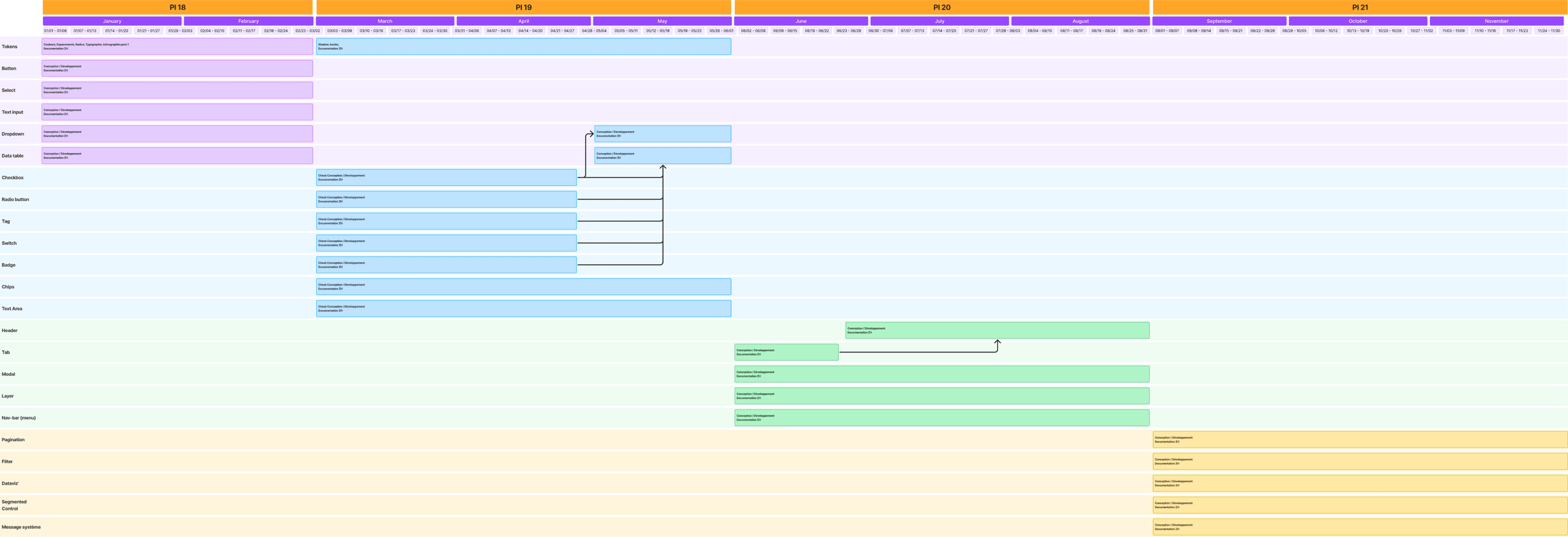Click the February month header

248,21
